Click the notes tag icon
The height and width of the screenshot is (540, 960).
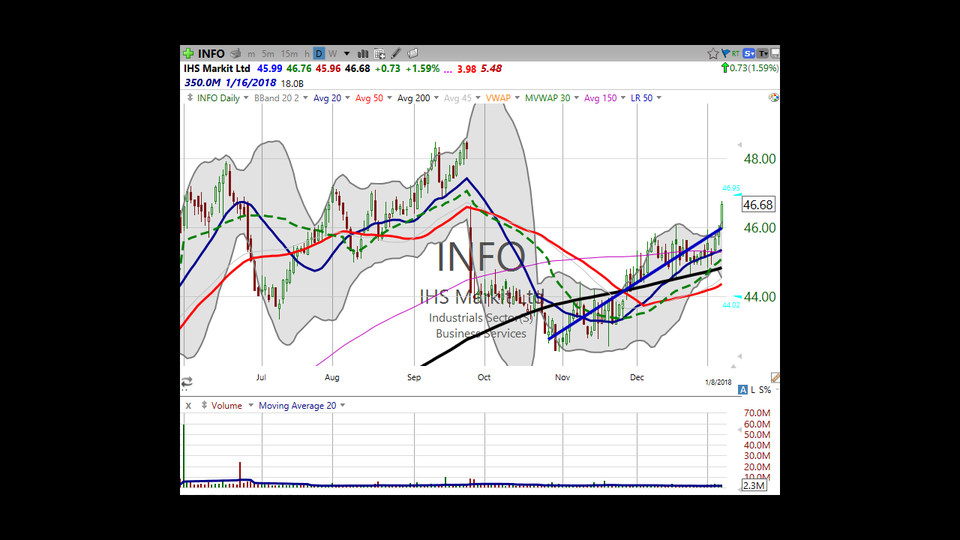[413, 54]
